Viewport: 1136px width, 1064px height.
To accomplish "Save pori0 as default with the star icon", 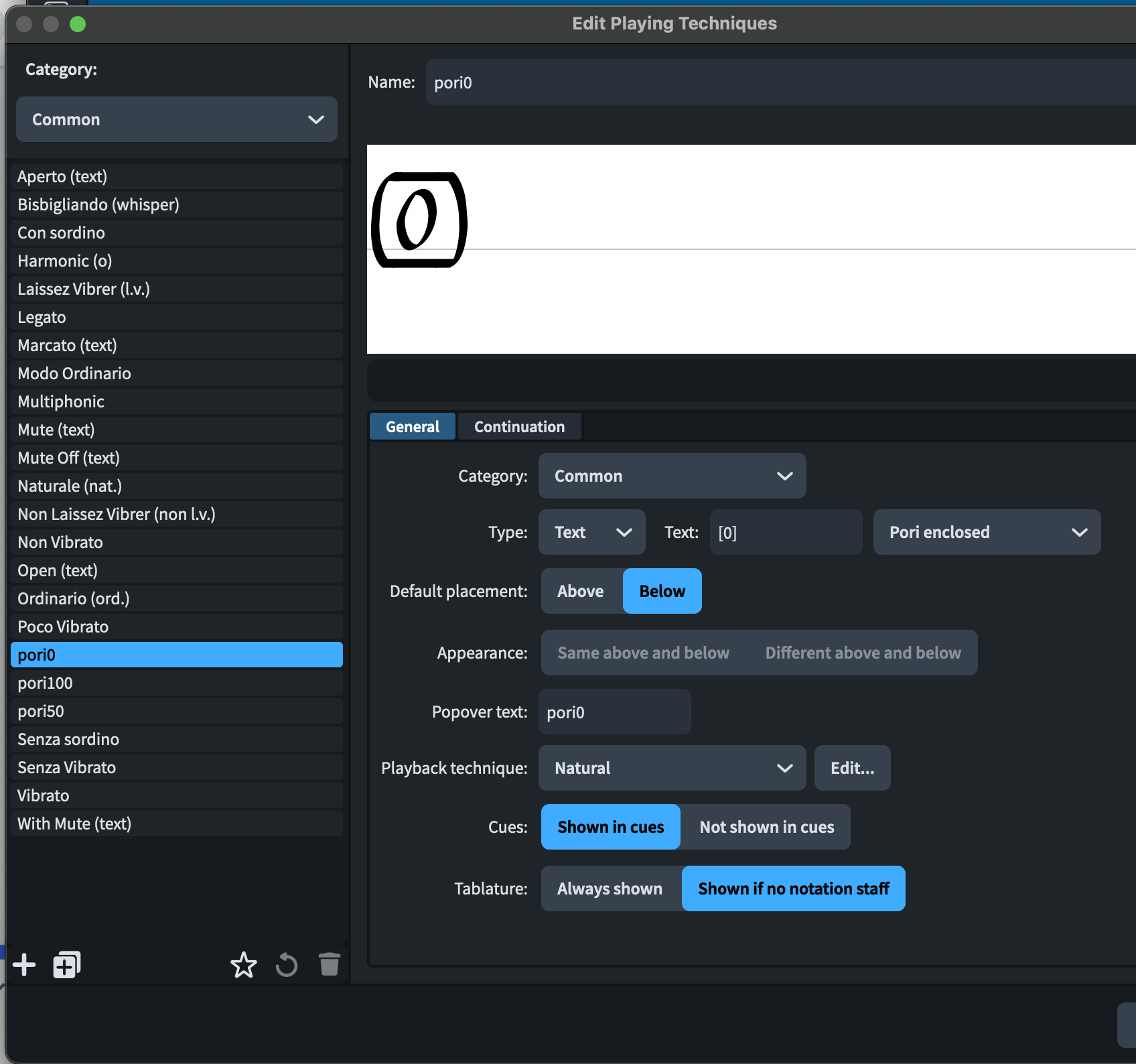I will point(243,965).
